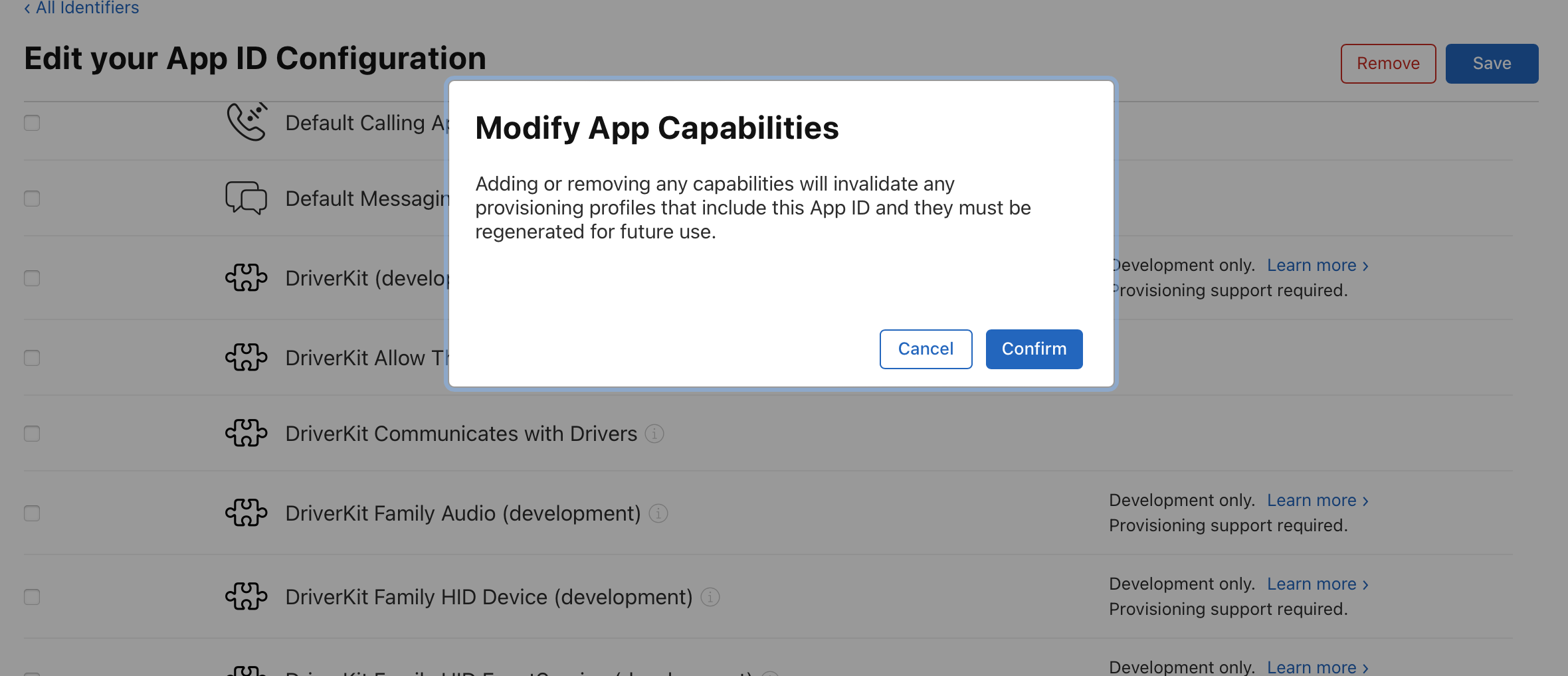Click the Remove button
This screenshot has width=1568, height=676.
1388,64
